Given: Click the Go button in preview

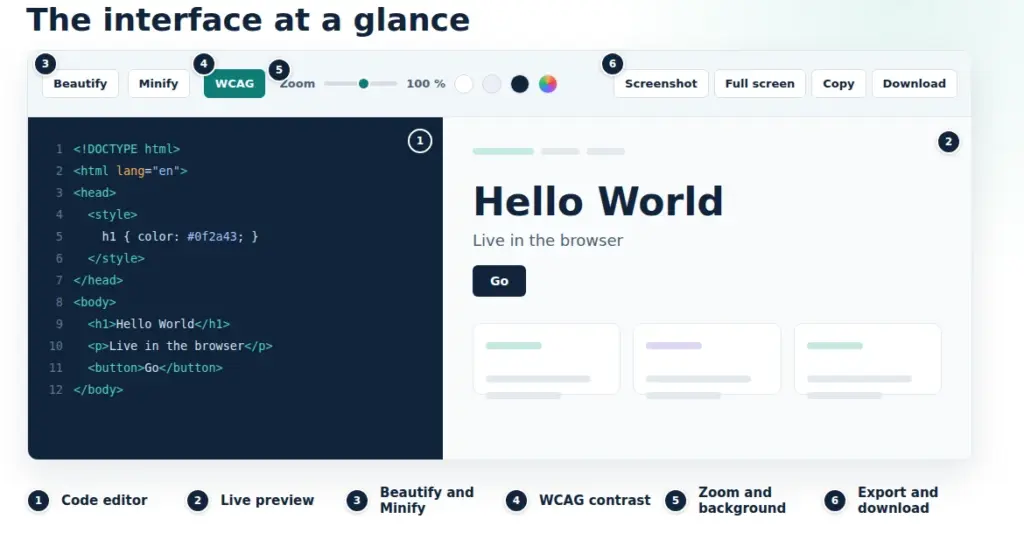Looking at the screenshot, I should pyautogui.click(x=499, y=281).
